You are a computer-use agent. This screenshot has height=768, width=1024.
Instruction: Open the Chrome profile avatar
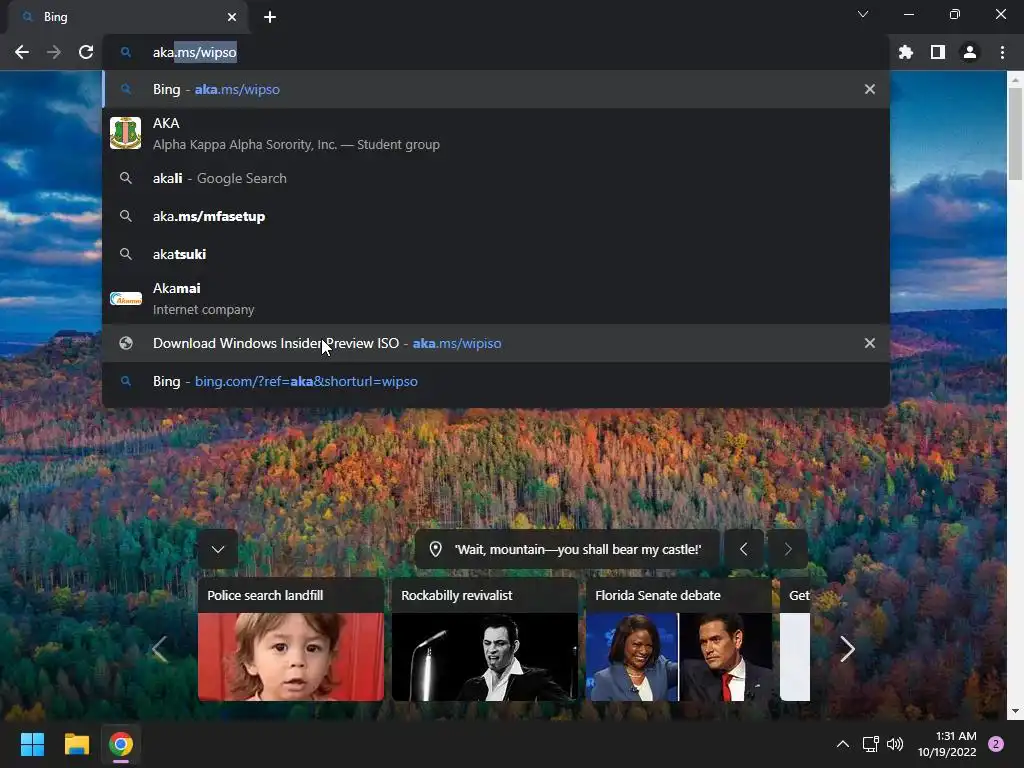click(x=970, y=52)
